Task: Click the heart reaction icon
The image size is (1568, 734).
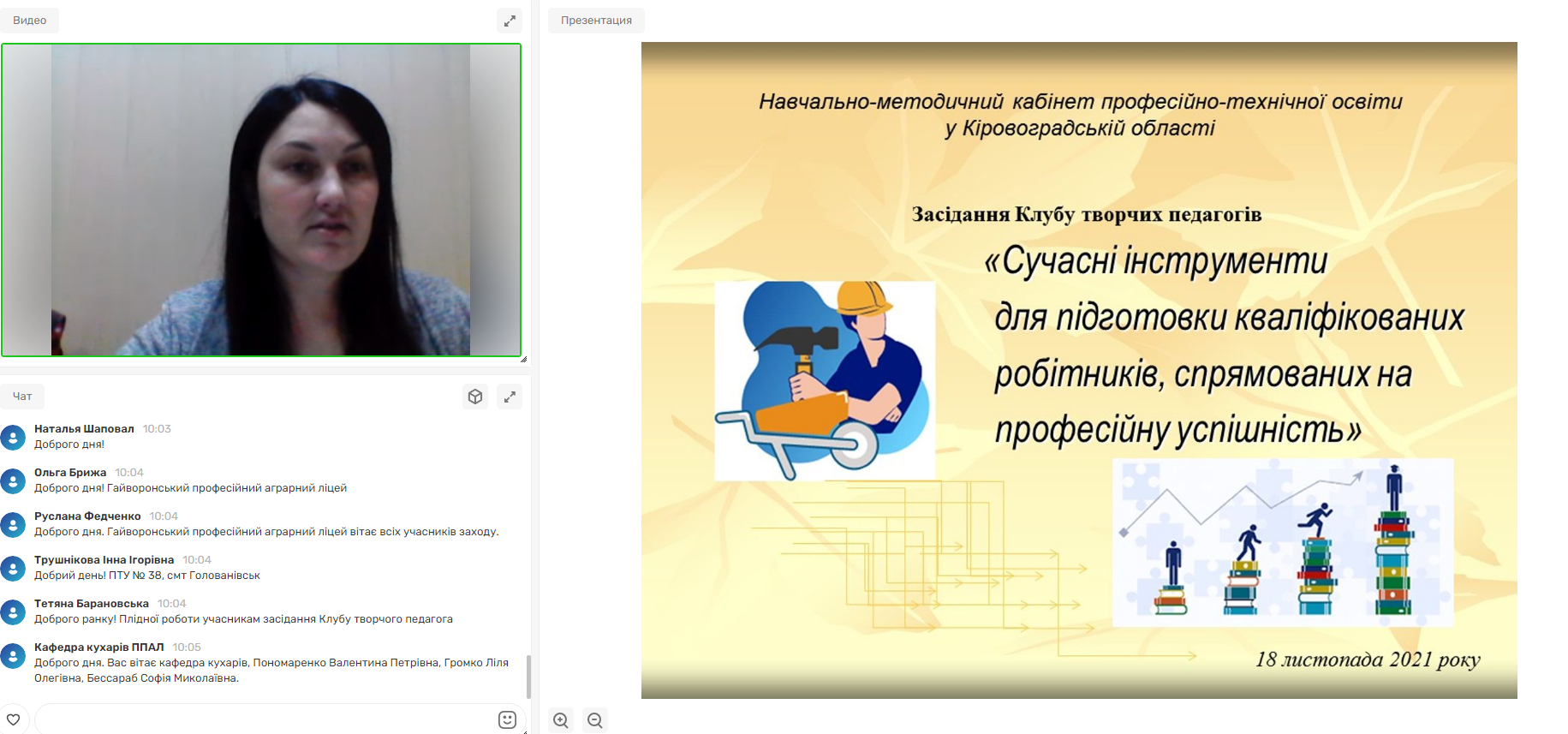Action: coord(14,719)
